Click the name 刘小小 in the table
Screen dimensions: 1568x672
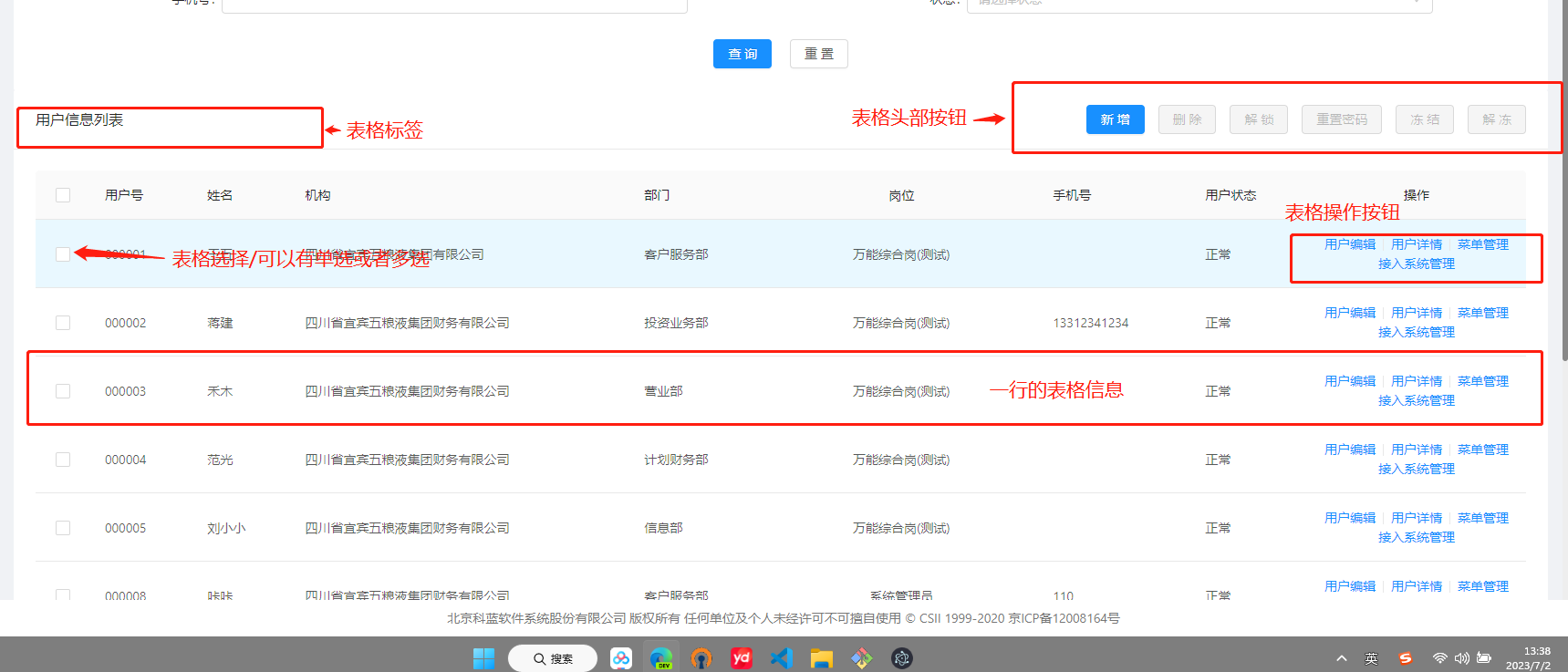[226, 528]
